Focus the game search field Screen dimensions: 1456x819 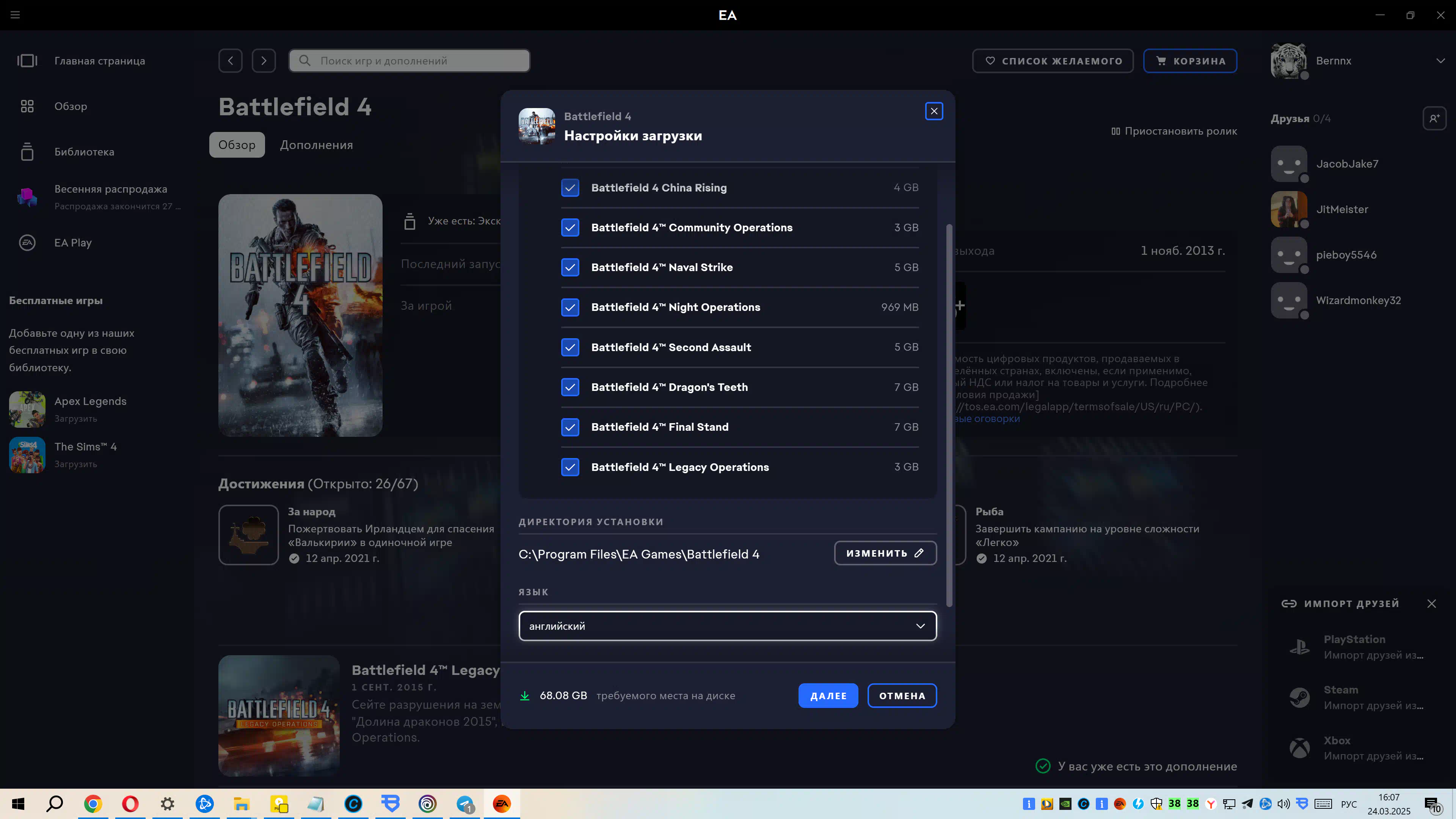pyautogui.click(x=409, y=61)
